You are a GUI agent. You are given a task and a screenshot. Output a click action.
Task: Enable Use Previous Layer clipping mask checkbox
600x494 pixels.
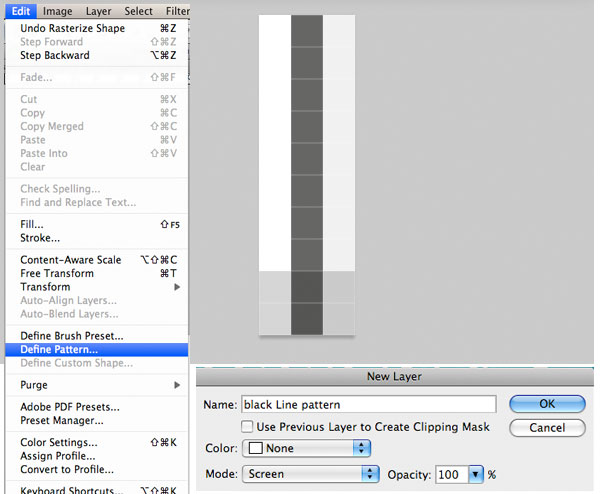tap(247, 427)
